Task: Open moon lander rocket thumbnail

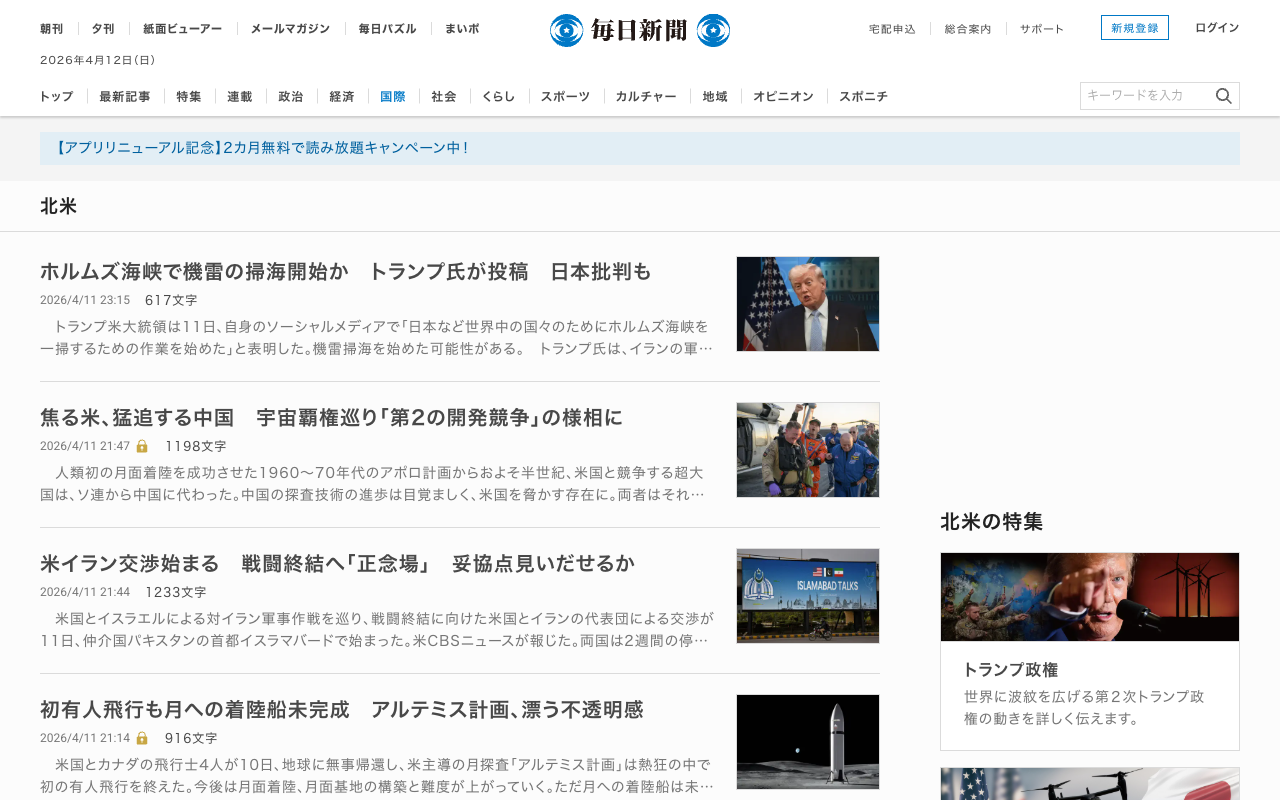Action: click(x=808, y=742)
